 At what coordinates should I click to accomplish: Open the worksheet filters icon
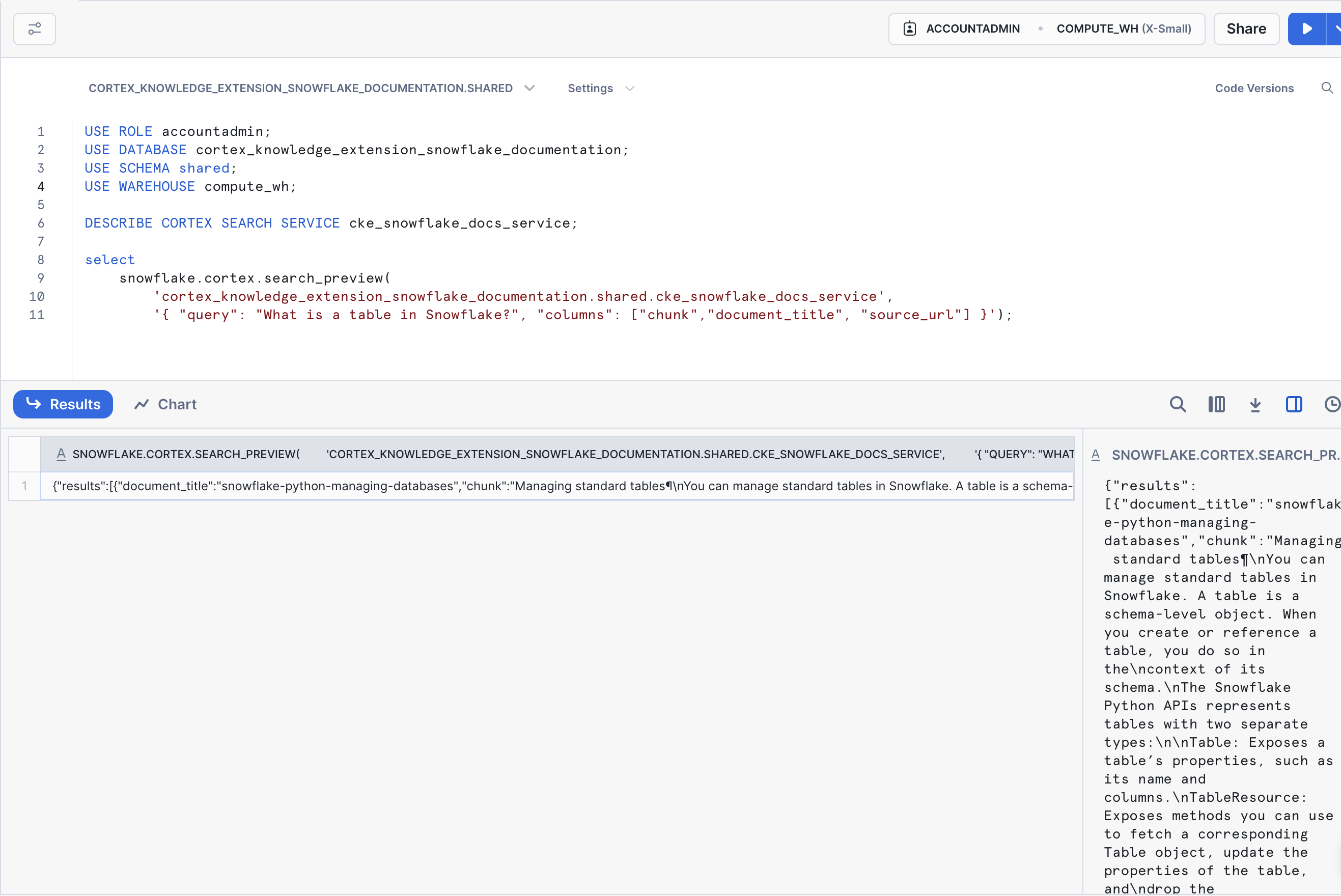point(34,29)
